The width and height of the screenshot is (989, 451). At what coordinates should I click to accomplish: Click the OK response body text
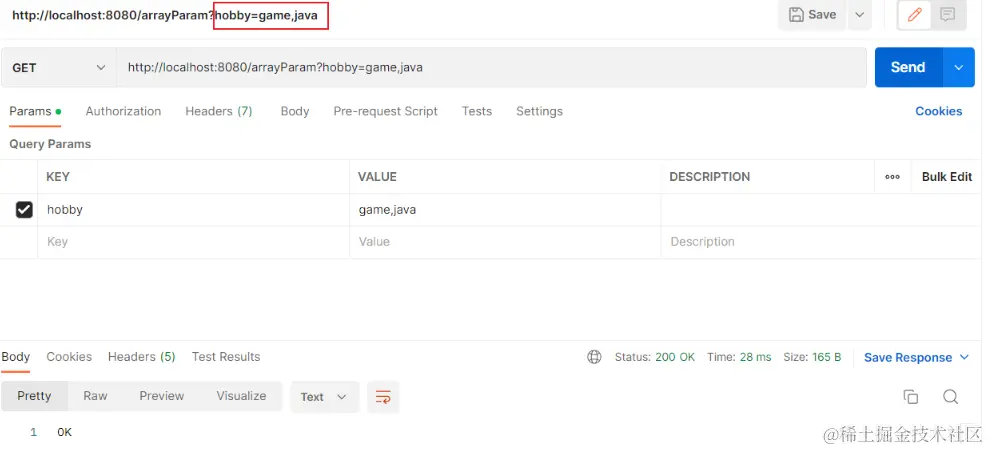point(64,433)
